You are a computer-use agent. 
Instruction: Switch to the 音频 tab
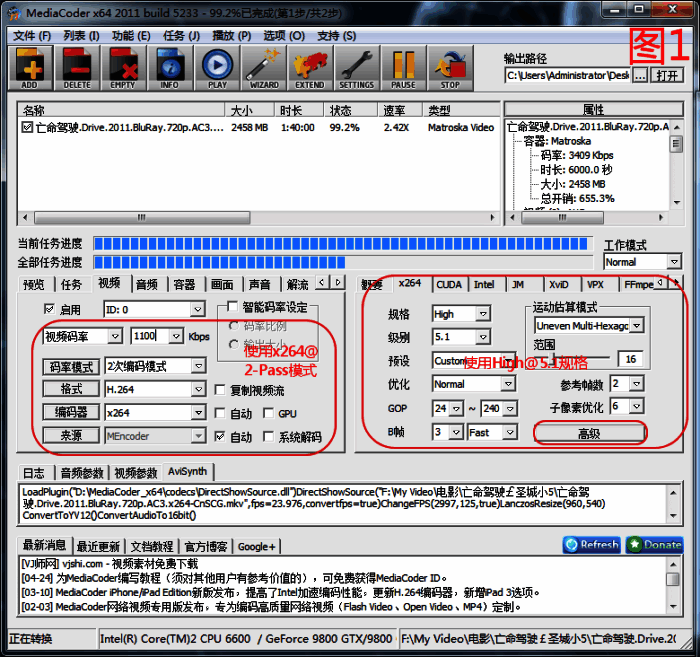[147, 284]
